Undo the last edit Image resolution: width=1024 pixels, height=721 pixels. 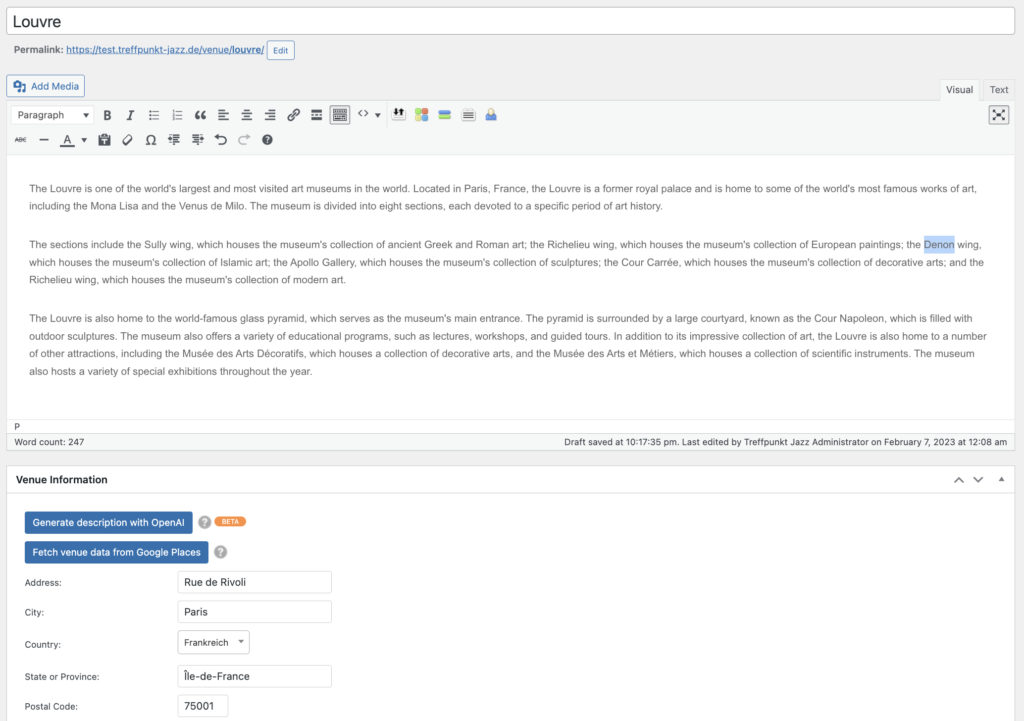point(220,139)
